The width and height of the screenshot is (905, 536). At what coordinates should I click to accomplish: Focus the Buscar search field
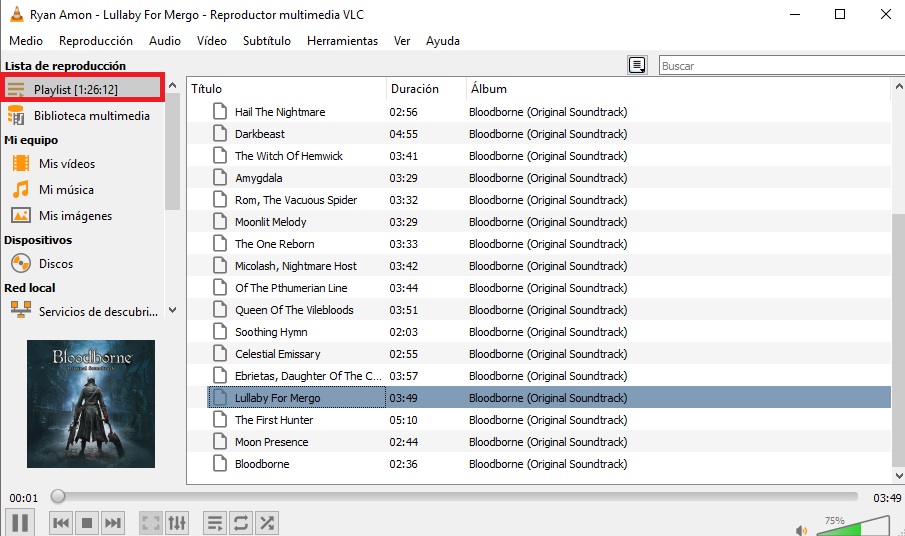782,65
